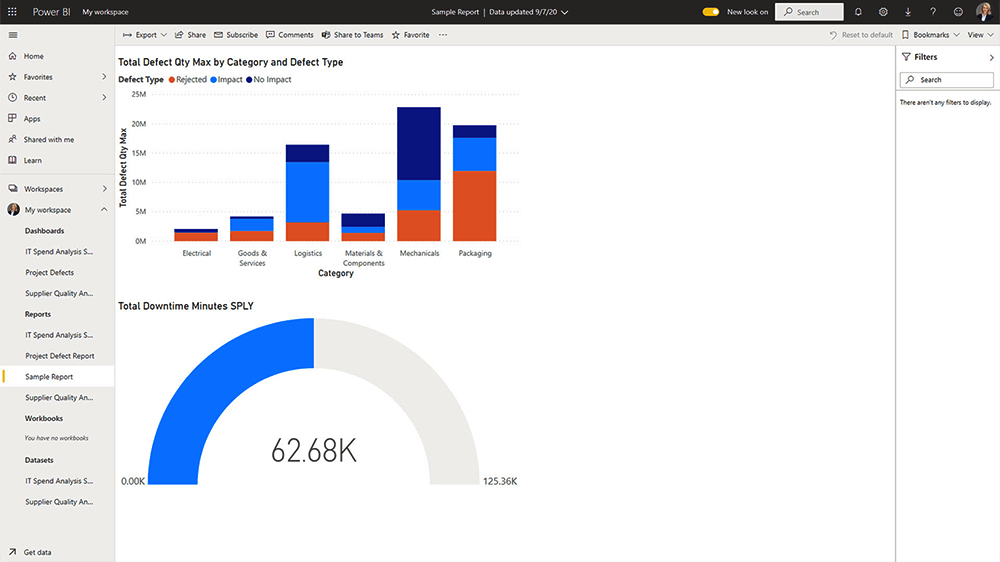This screenshot has height=562, width=1000.
Task: Click the Share to Teams button
Action: coord(352,35)
